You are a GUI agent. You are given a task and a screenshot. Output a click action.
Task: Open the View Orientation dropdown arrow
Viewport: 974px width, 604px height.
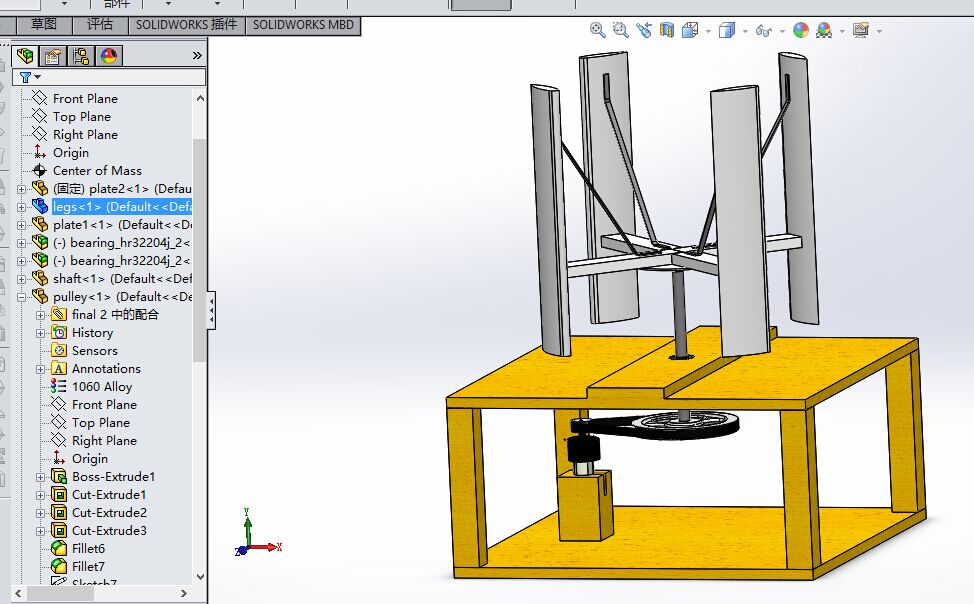(708, 31)
